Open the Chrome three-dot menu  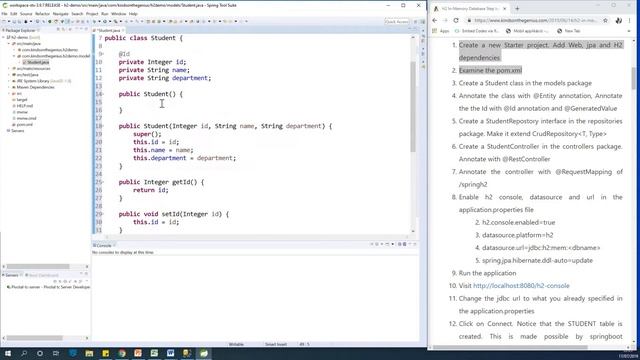pos(629,20)
